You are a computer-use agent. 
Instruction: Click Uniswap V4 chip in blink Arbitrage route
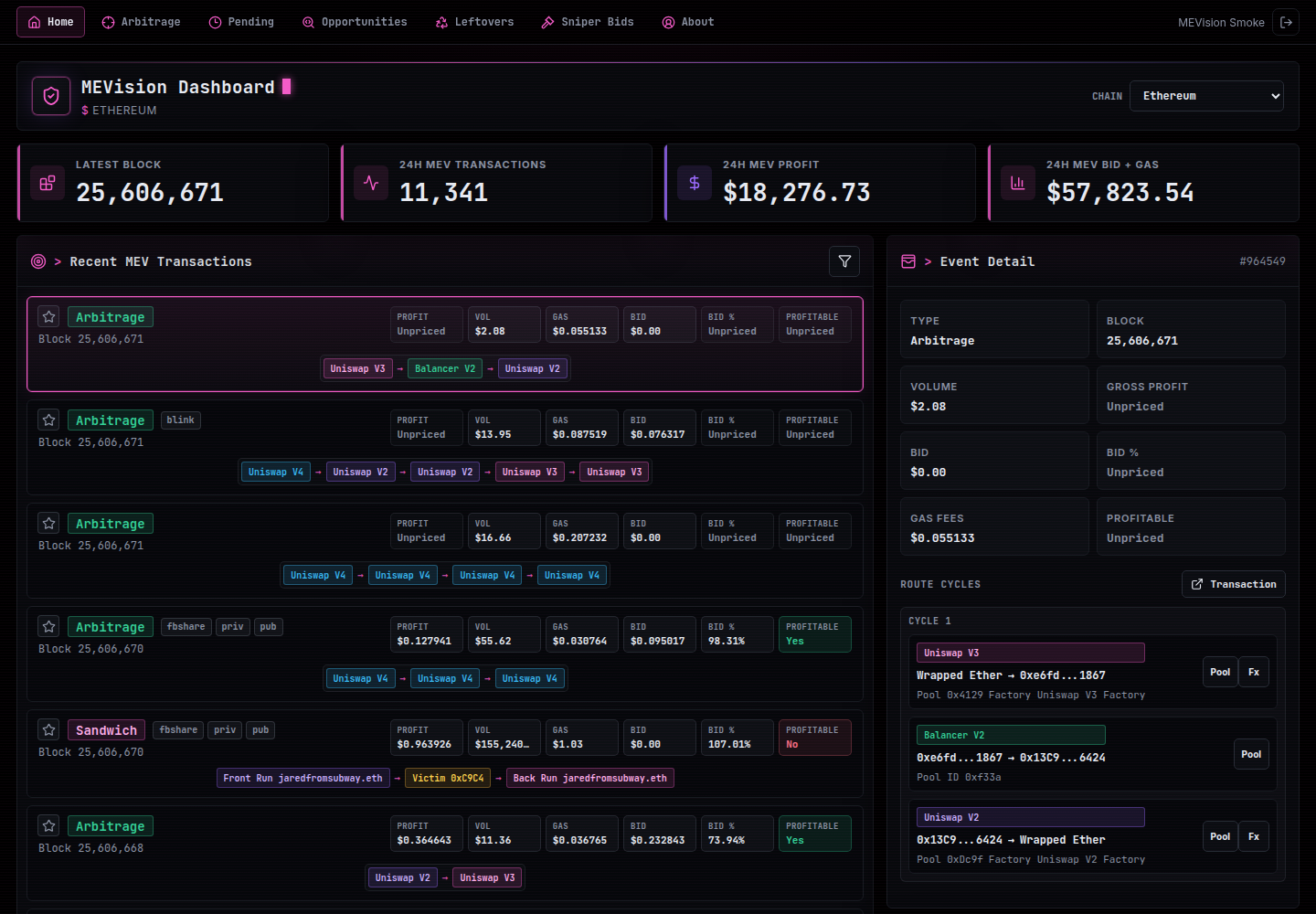click(276, 472)
